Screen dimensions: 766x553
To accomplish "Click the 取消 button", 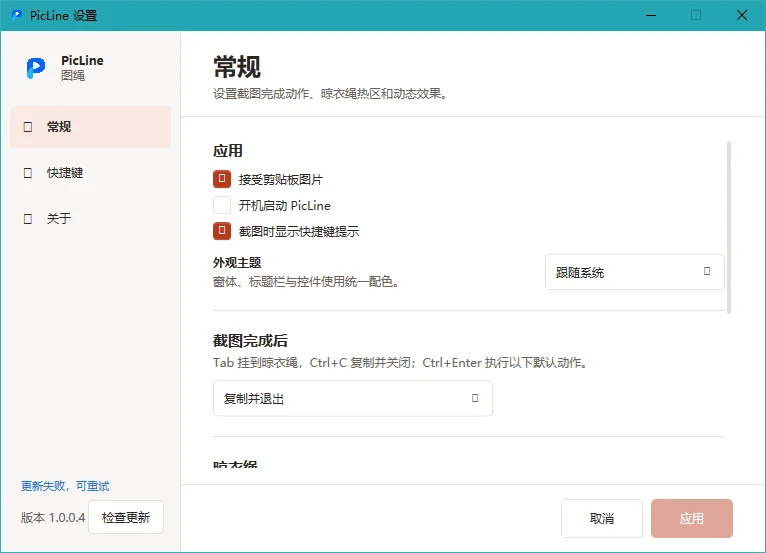I will pos(602,518).
